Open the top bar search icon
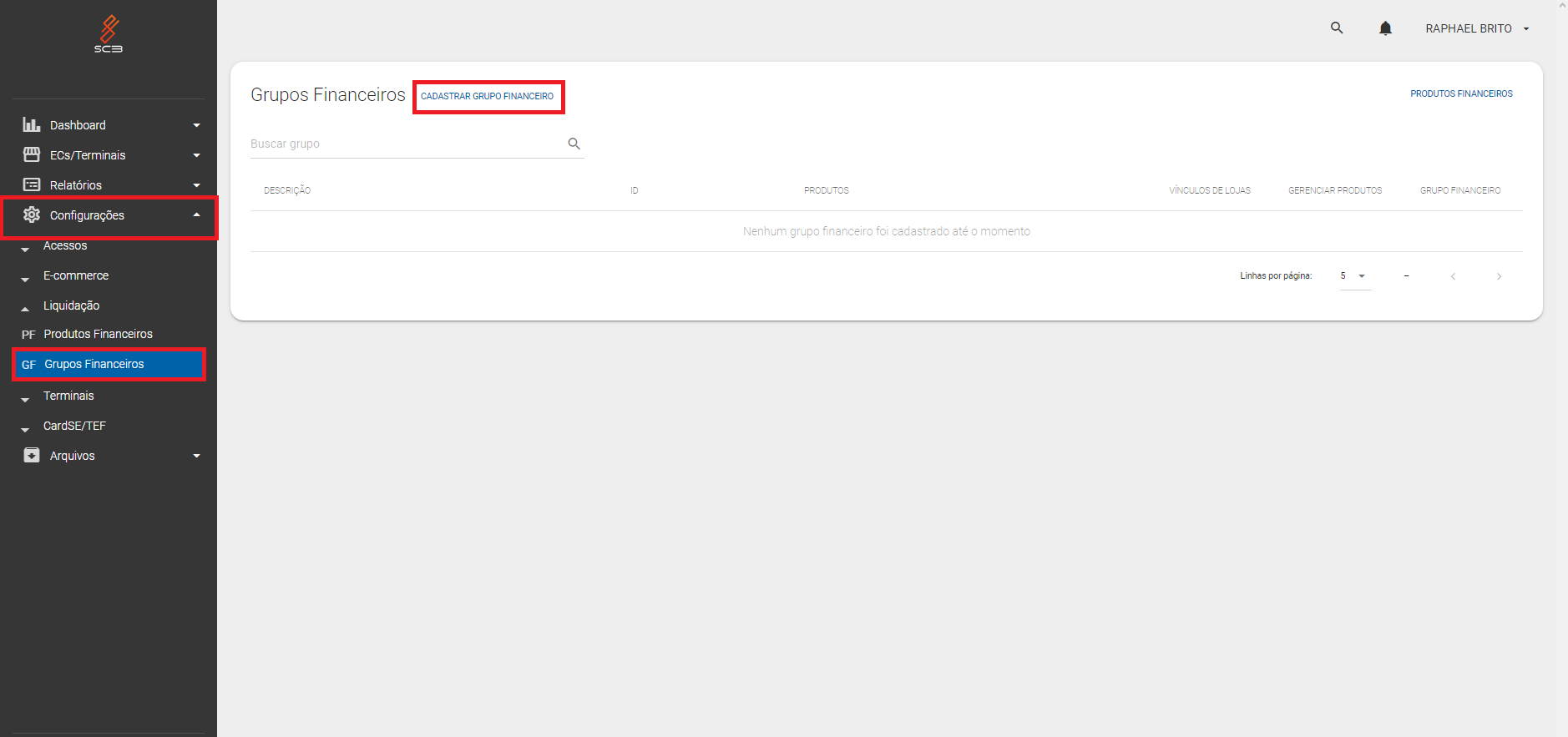1568x737 pixels. (x=1337, y=28)
